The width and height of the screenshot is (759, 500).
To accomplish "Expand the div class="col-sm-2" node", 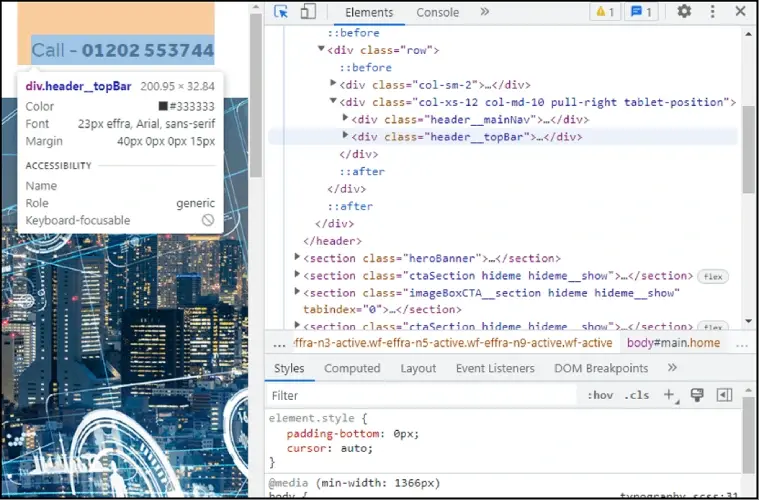I will [333, 83].
